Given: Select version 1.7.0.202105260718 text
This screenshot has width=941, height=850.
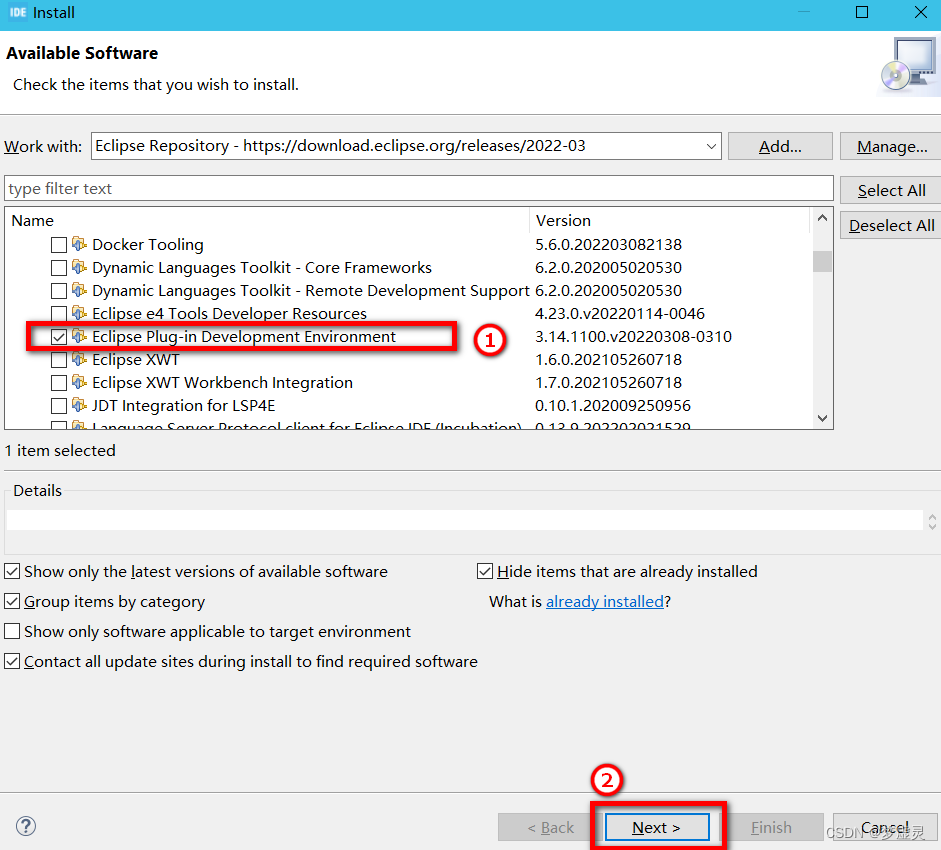Looking at the screenshot, I should (608, 382).
